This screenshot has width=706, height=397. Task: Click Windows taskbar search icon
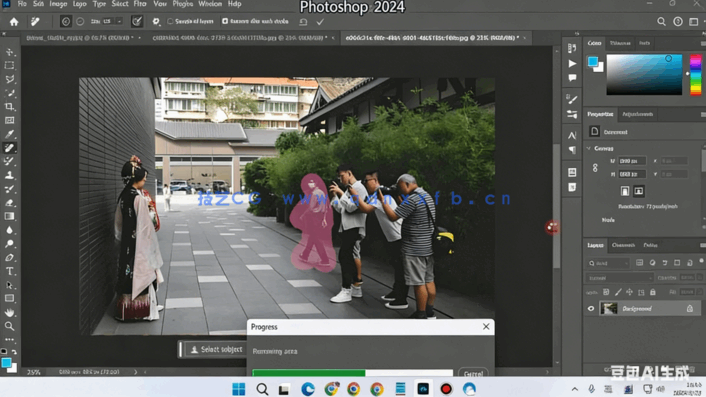click(x=262, y=389)
